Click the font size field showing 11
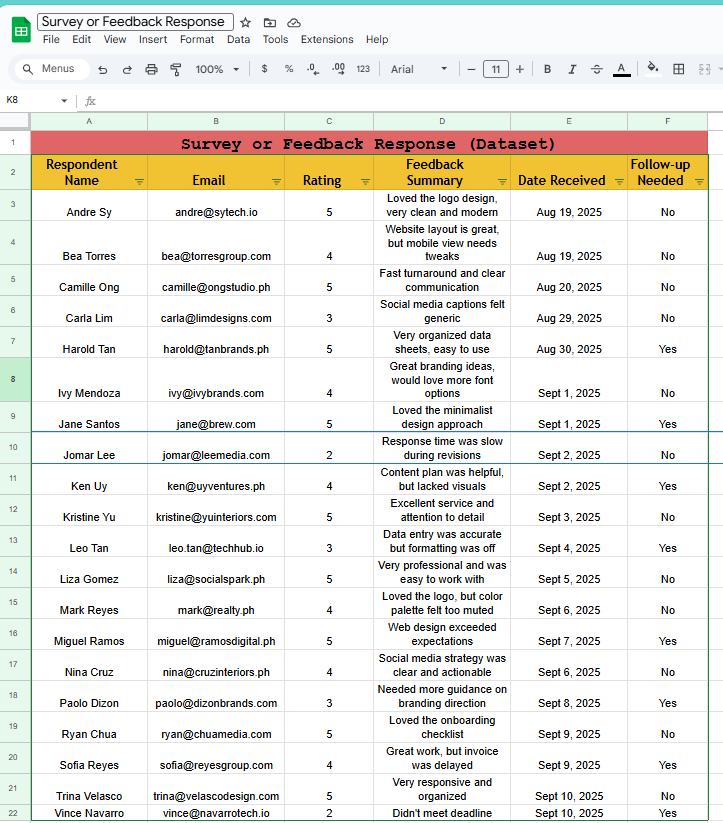 coord(496,69)
